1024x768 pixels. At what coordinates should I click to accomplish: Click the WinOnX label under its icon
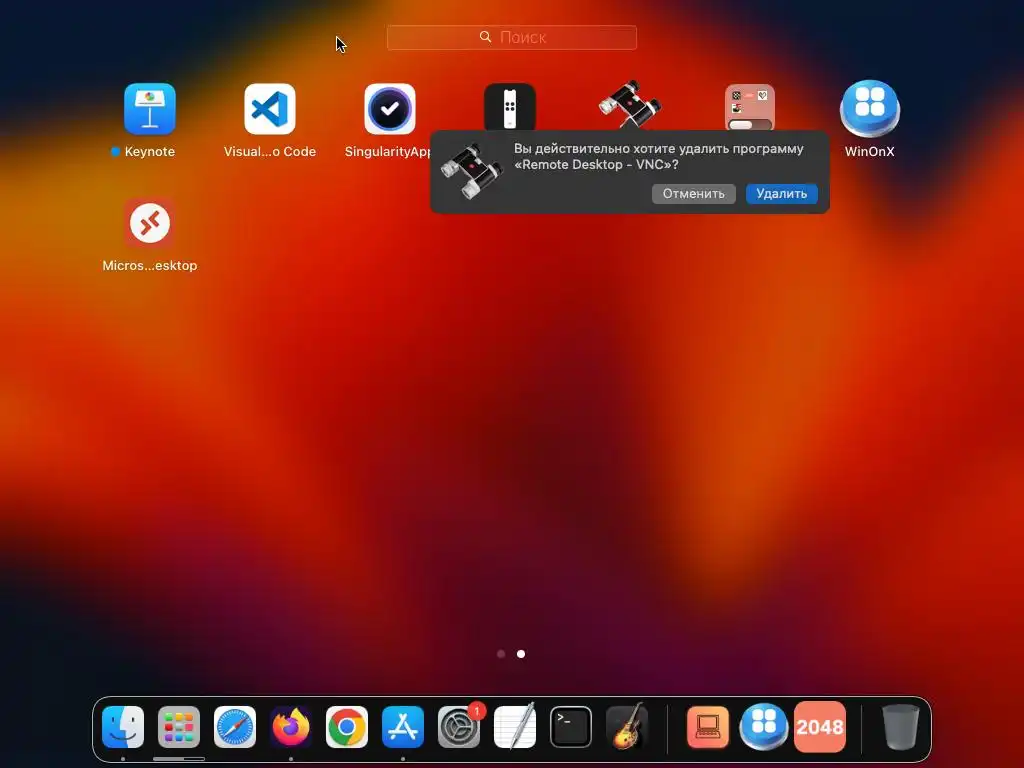coord(869,152)
